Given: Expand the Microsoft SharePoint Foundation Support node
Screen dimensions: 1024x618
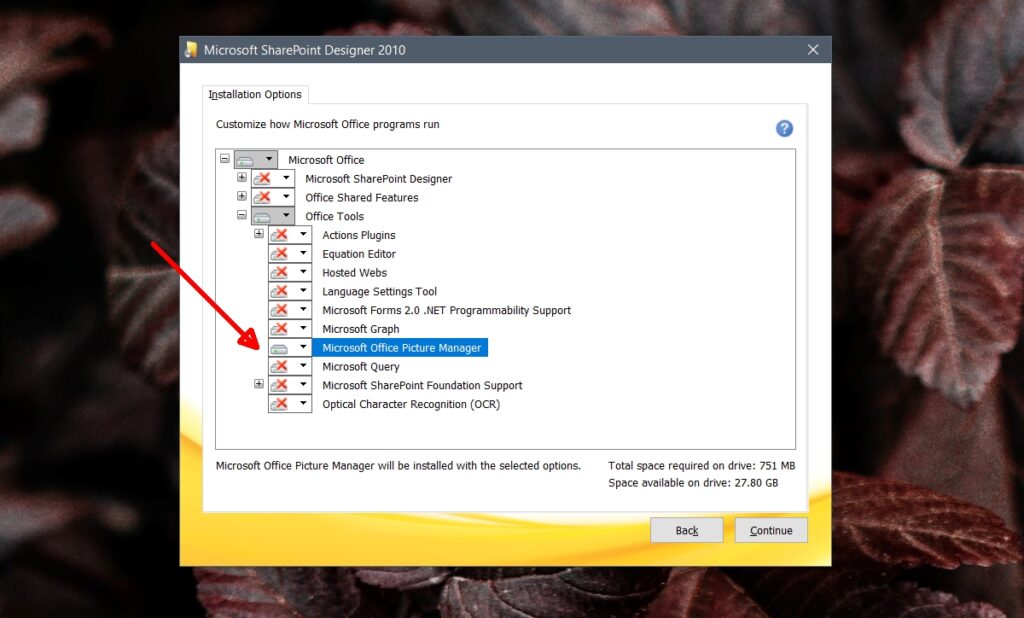Looking at the screenshot, I should (258, 385).
